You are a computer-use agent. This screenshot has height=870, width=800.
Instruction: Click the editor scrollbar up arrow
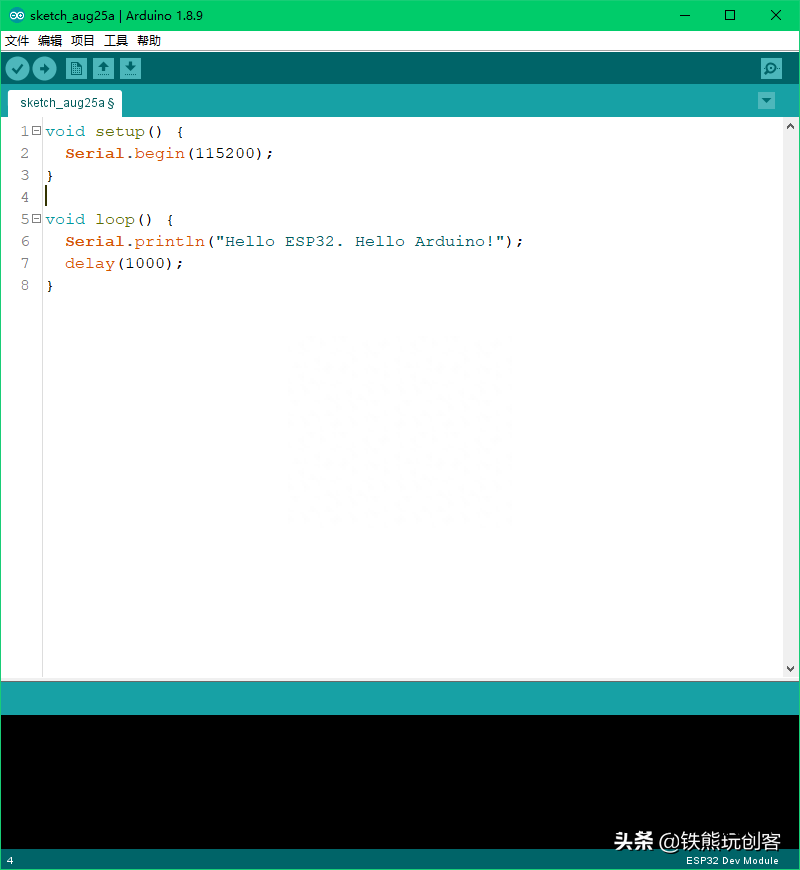pos(791,127)
